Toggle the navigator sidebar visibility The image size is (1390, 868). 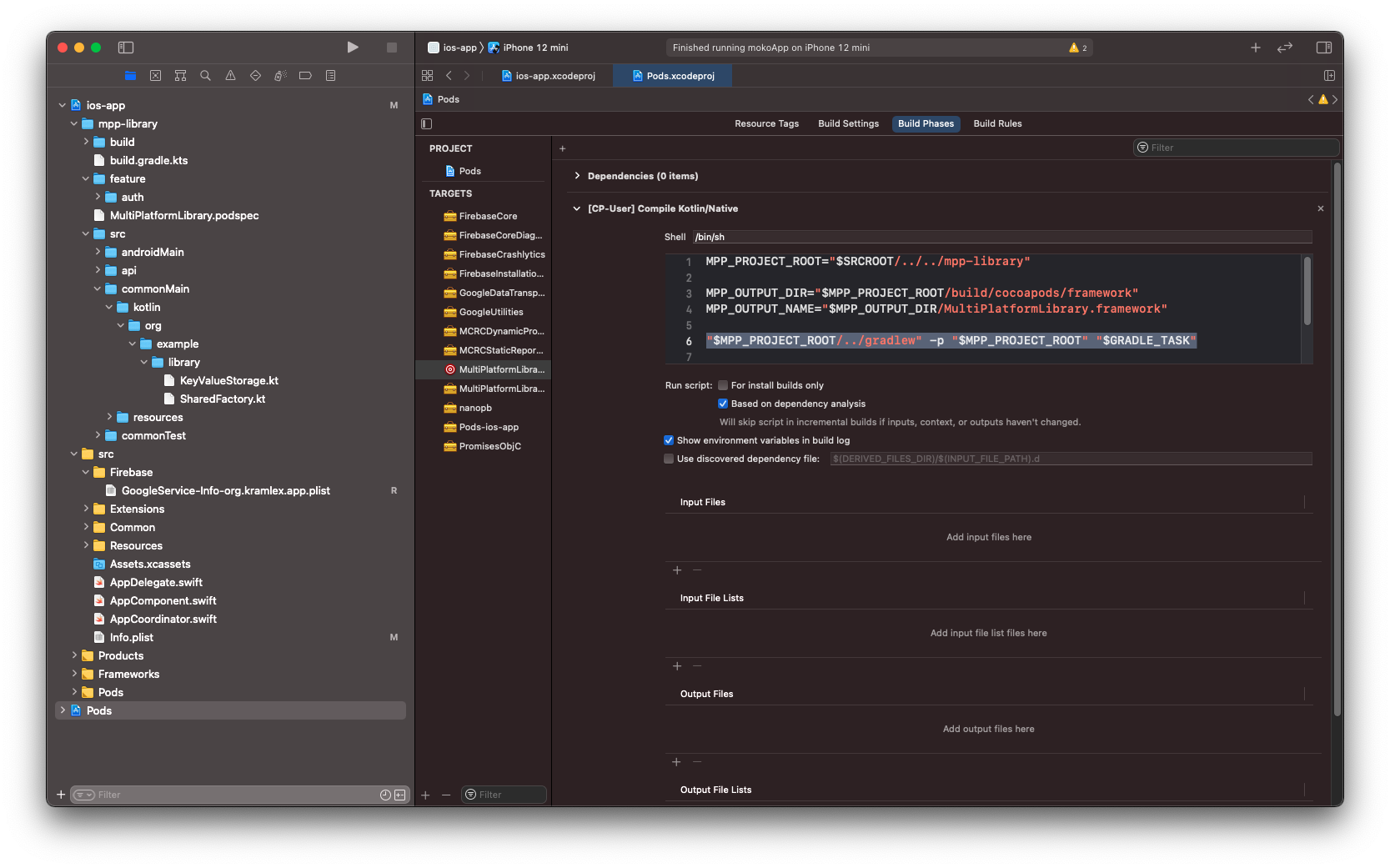point(126,48)
